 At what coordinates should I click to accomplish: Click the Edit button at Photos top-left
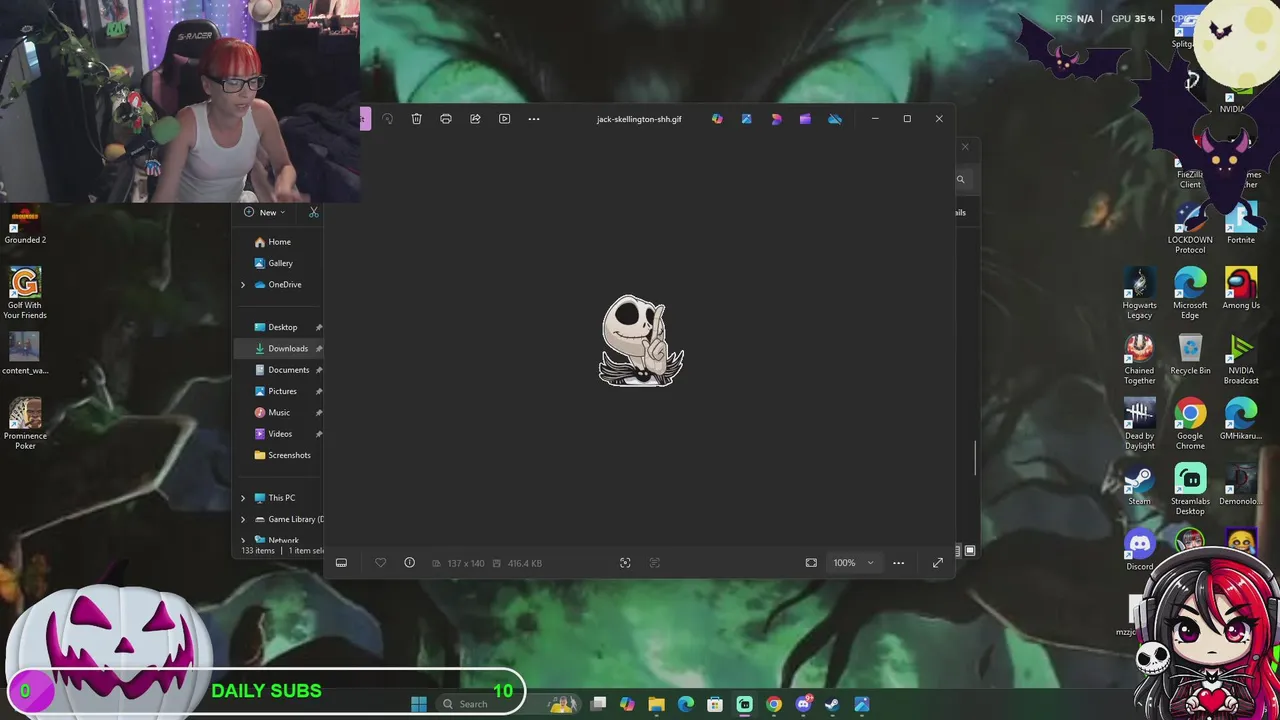pyautogui.click(x=365, y=119)
